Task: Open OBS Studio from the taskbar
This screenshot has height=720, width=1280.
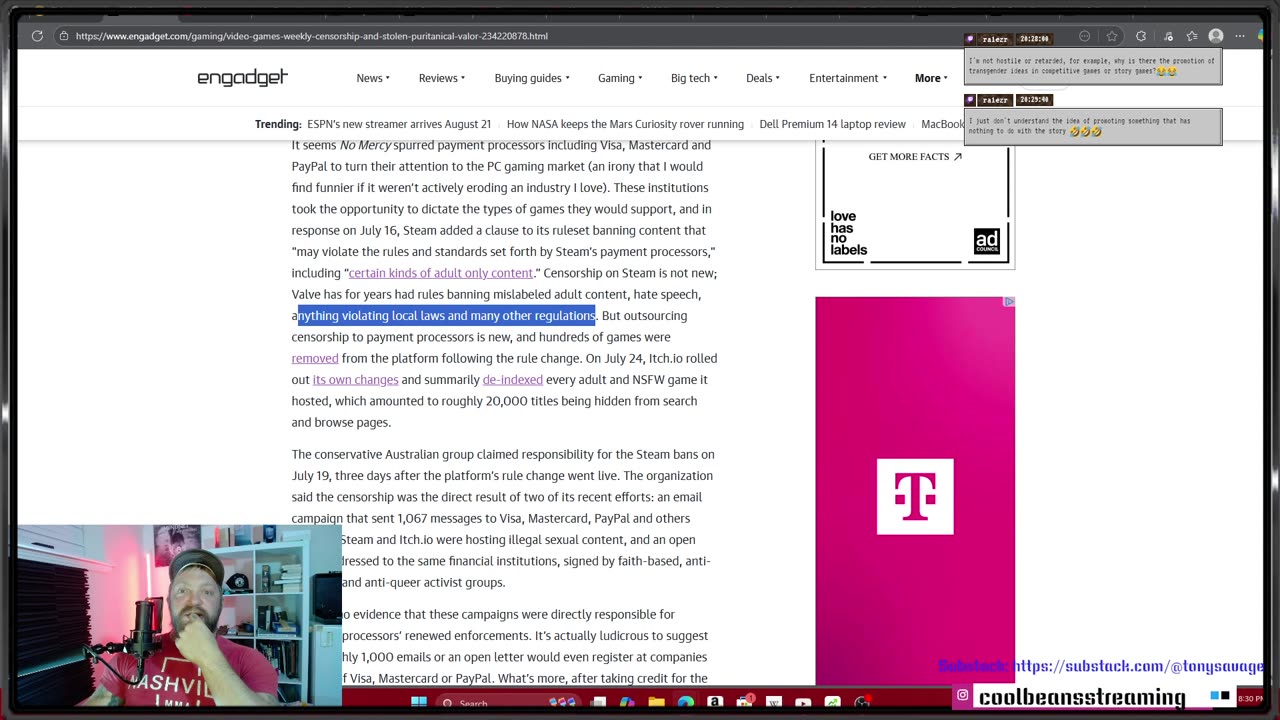Action: click(x=863, y=702)
